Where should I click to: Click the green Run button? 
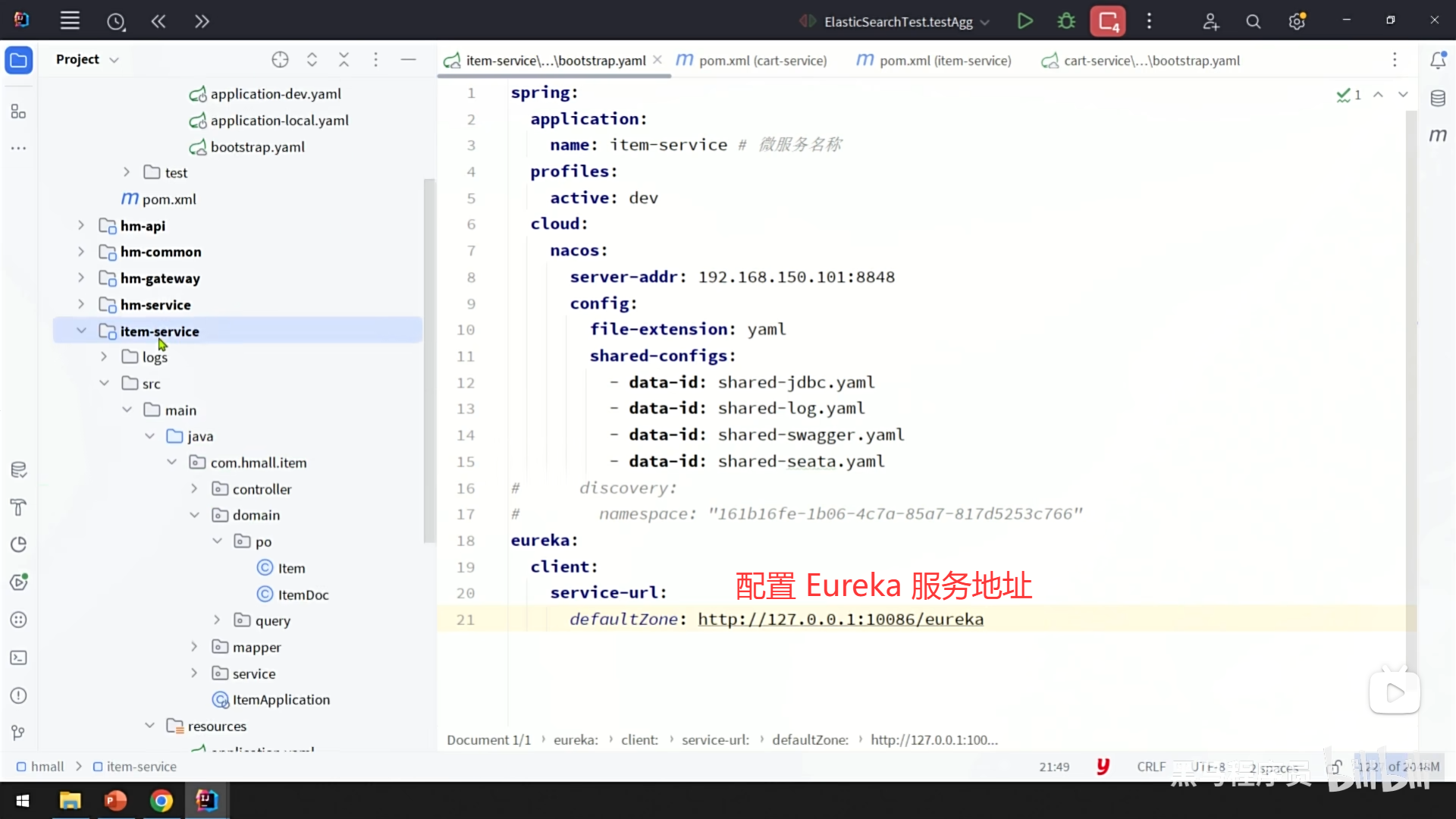tap(1025, 21)
